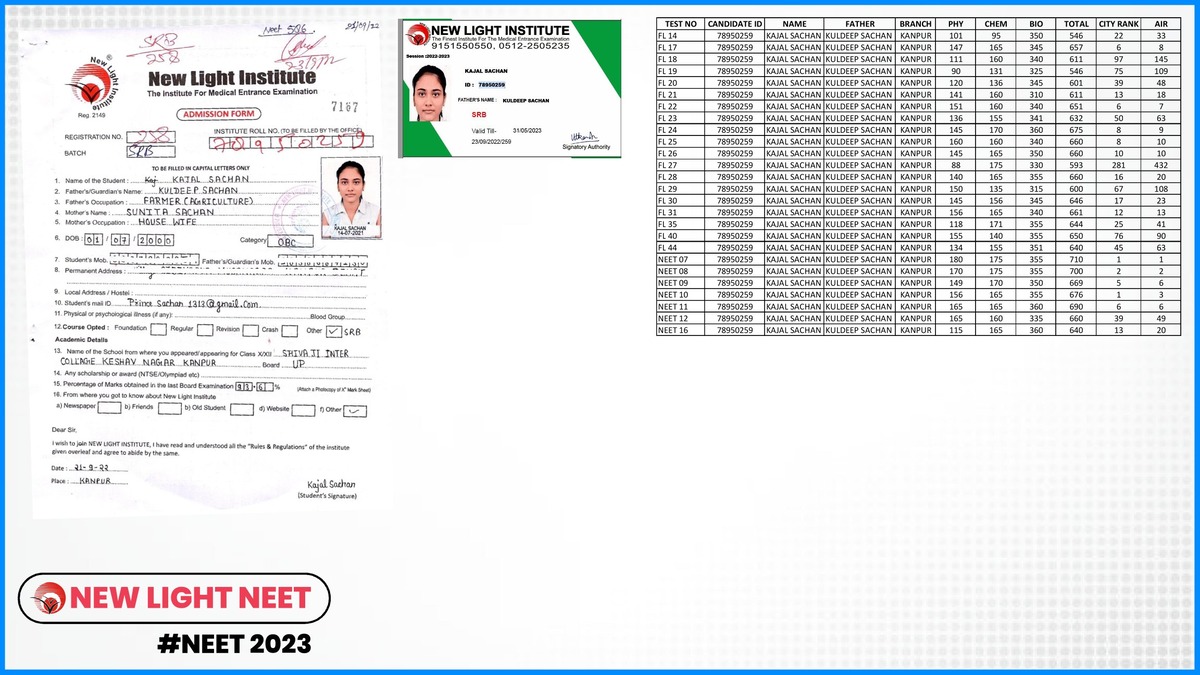Tick the Crash course checkbox
The width and height of the screenshot is (1200, 675).
(290, 330)
